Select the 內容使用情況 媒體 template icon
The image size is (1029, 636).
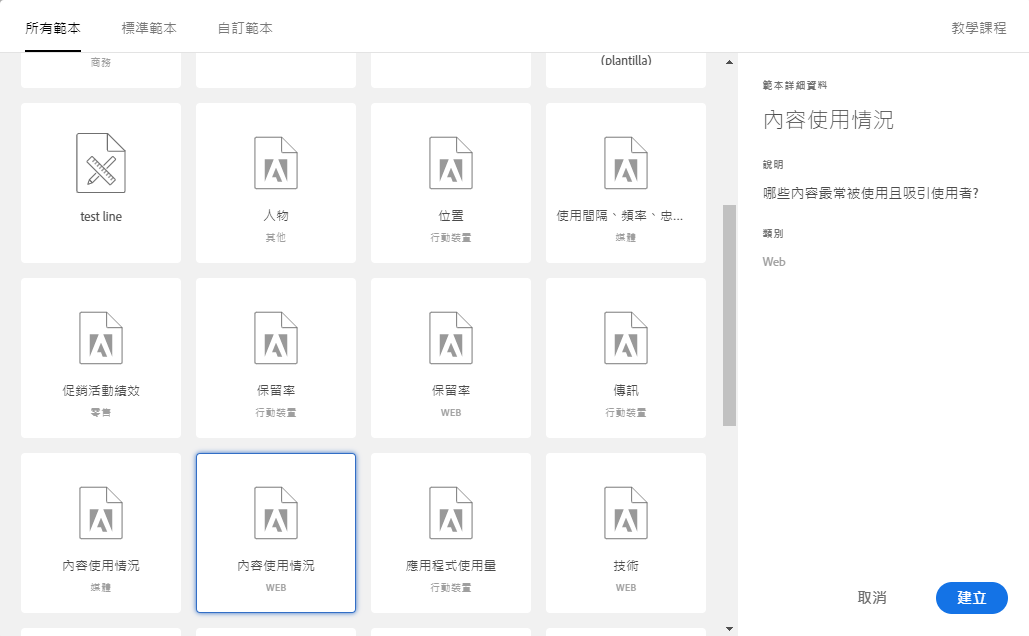click(101, 513)
